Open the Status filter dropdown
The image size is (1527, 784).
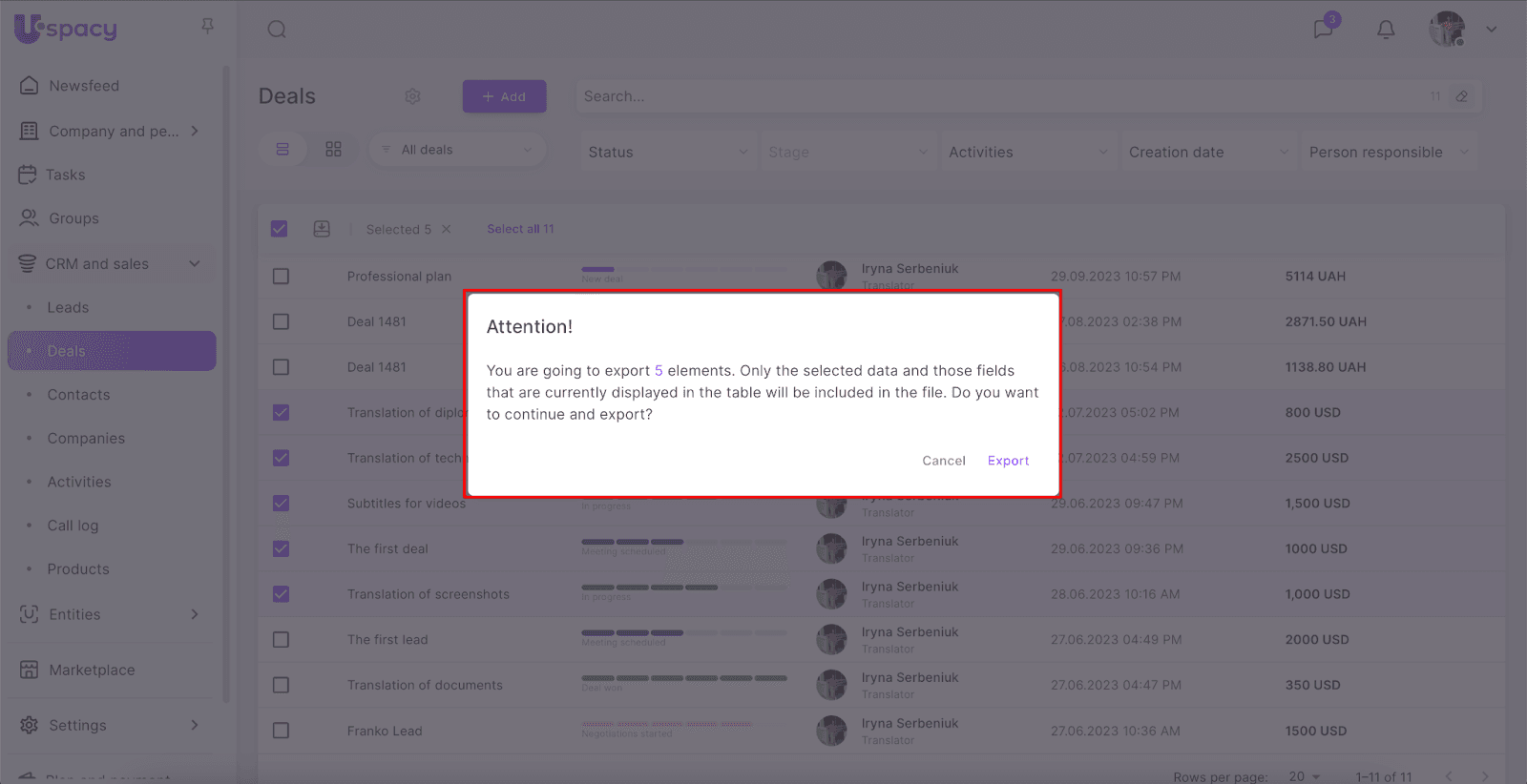coord(667,152)
